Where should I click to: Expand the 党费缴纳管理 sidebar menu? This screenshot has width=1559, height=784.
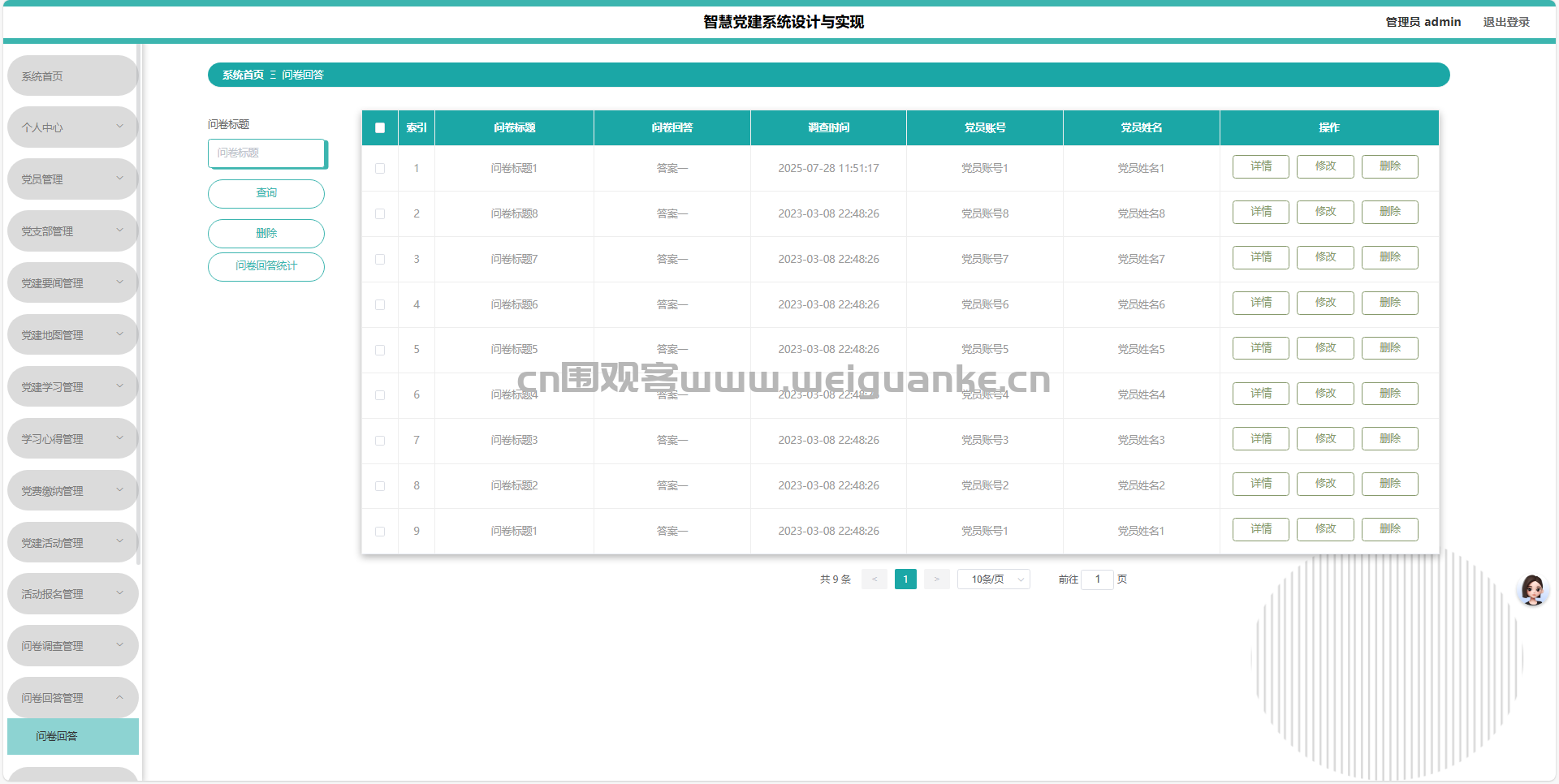click(73, 491)
